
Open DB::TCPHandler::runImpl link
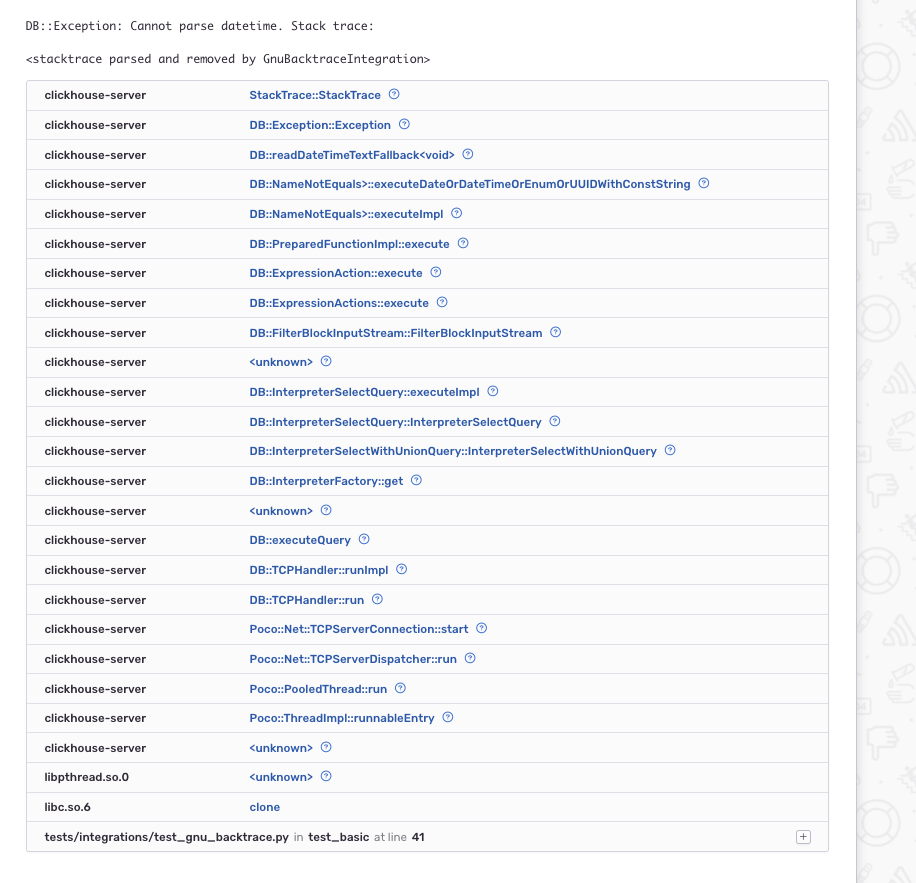pos(318,570)
